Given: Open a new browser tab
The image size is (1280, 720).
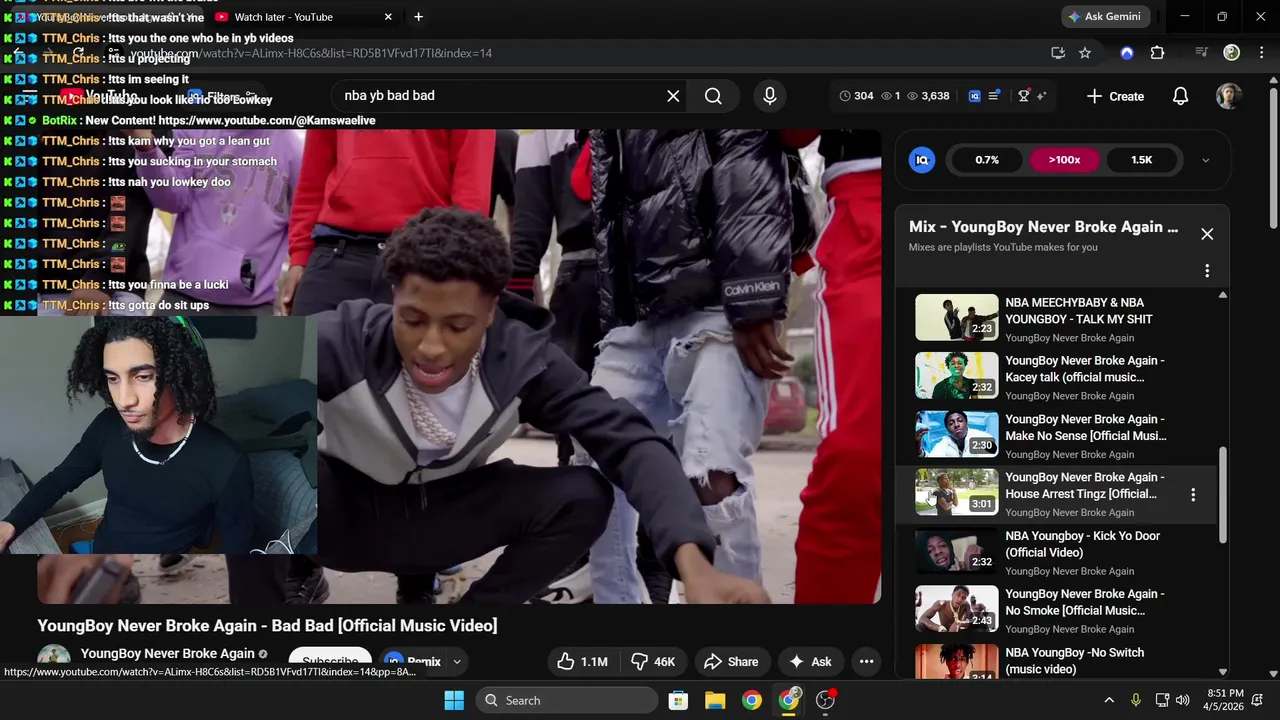Looking at the screenshot, I should pos(418,17).
